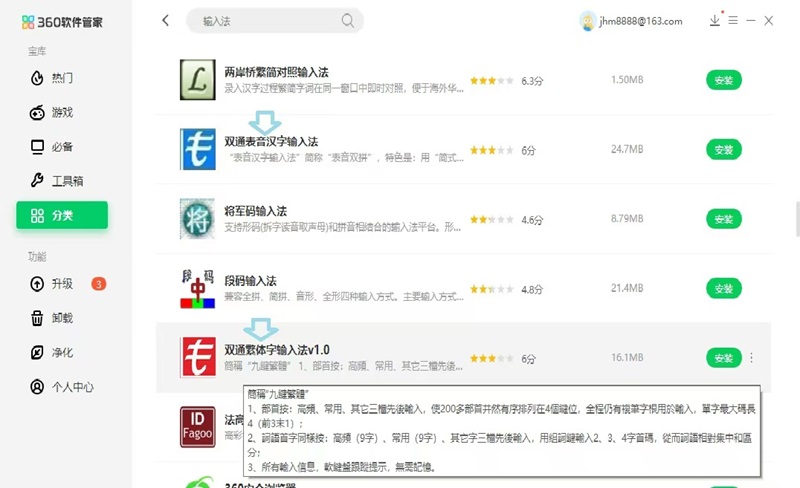The image size is (800, 488).
Task: Click the 360软件管家 logo
Action: pos(62,22)
